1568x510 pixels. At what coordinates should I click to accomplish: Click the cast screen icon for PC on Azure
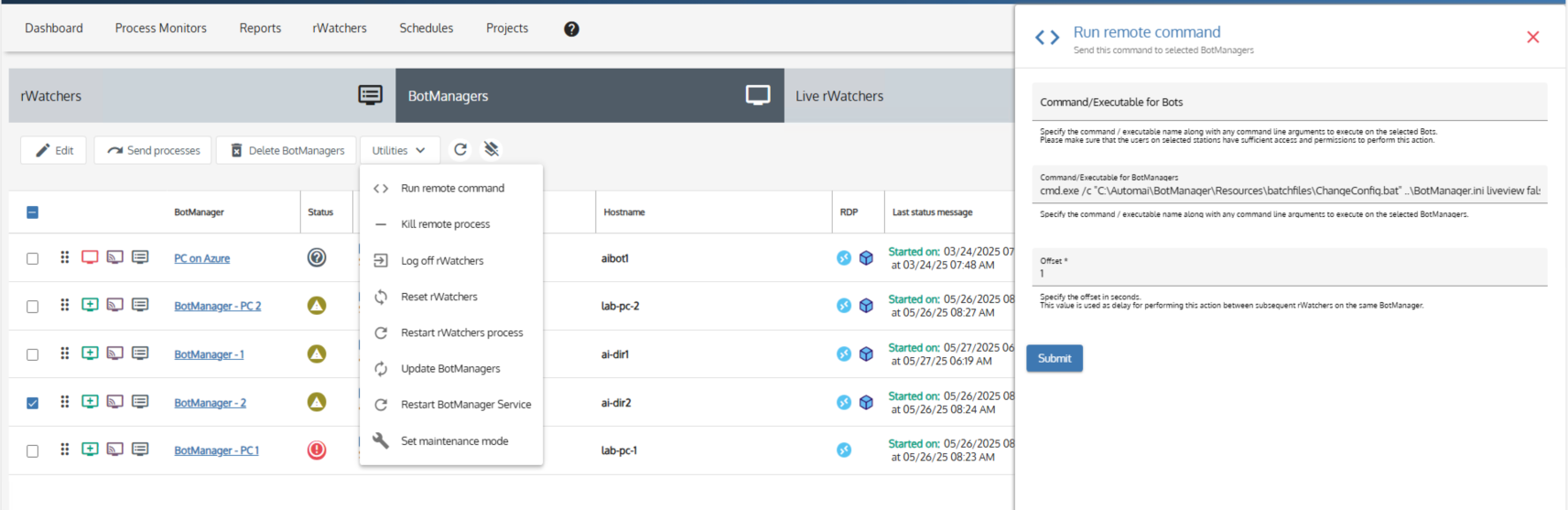(114, 257)
